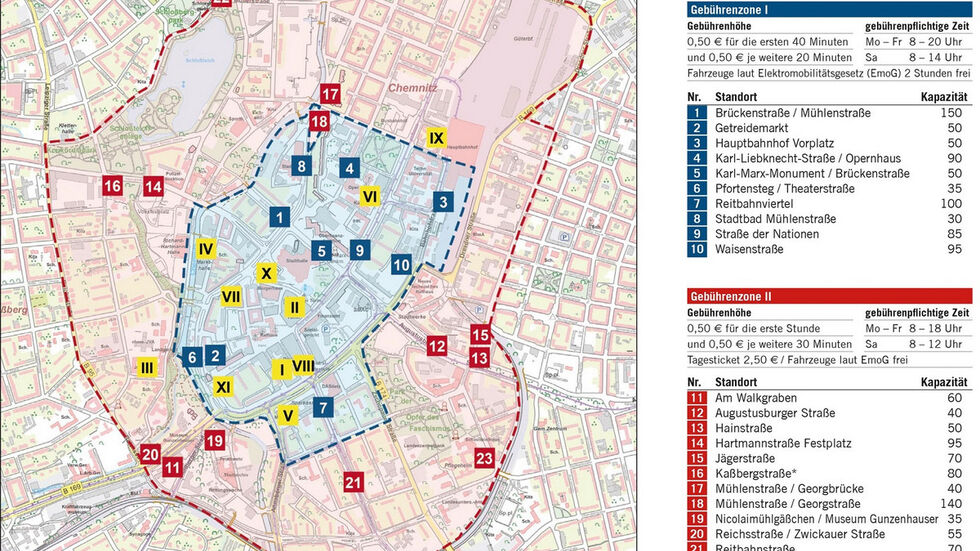Click red marker 21 on the map
The width and height of the screenshot is (980, 551).
point(352,483)
